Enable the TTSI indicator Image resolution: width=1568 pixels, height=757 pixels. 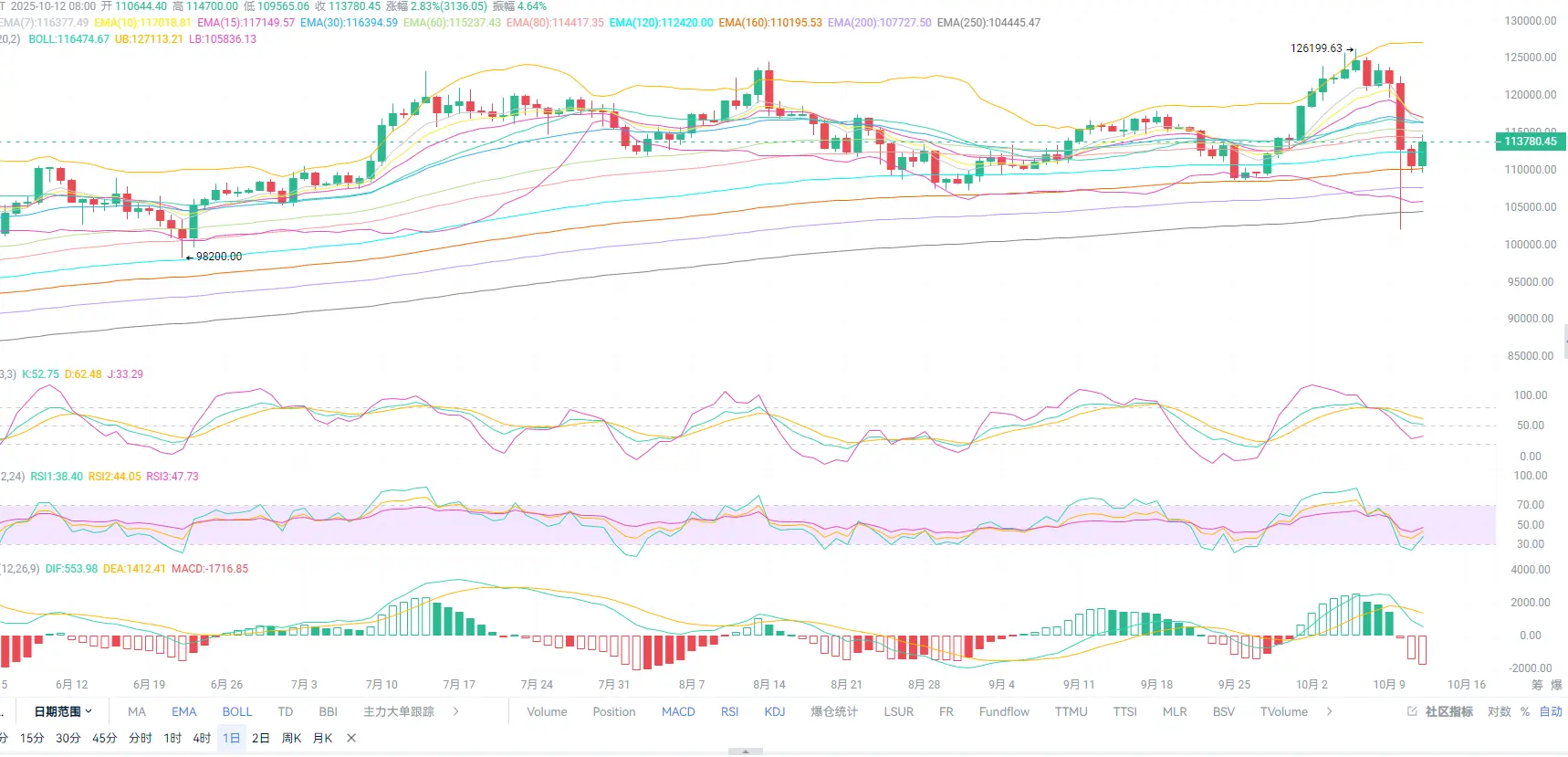point(1125,711)
